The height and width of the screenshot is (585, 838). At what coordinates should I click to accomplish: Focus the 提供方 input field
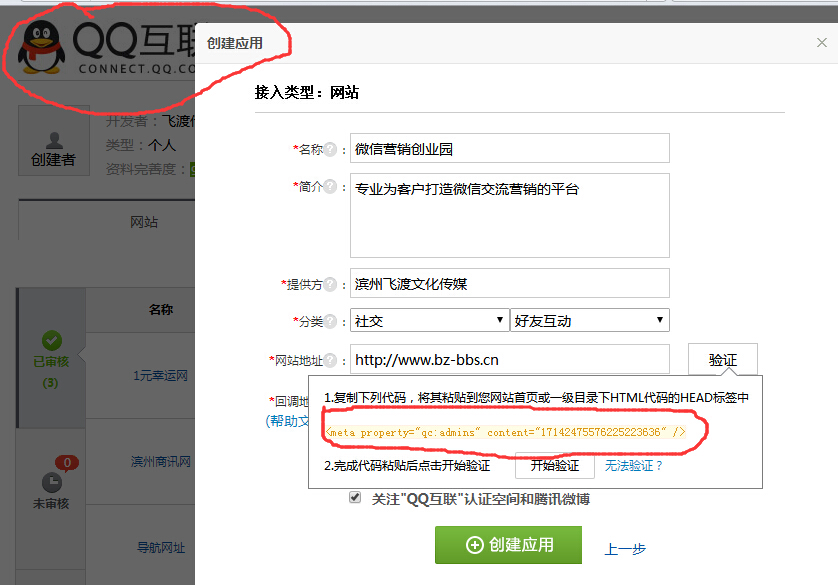click(510, 283)
